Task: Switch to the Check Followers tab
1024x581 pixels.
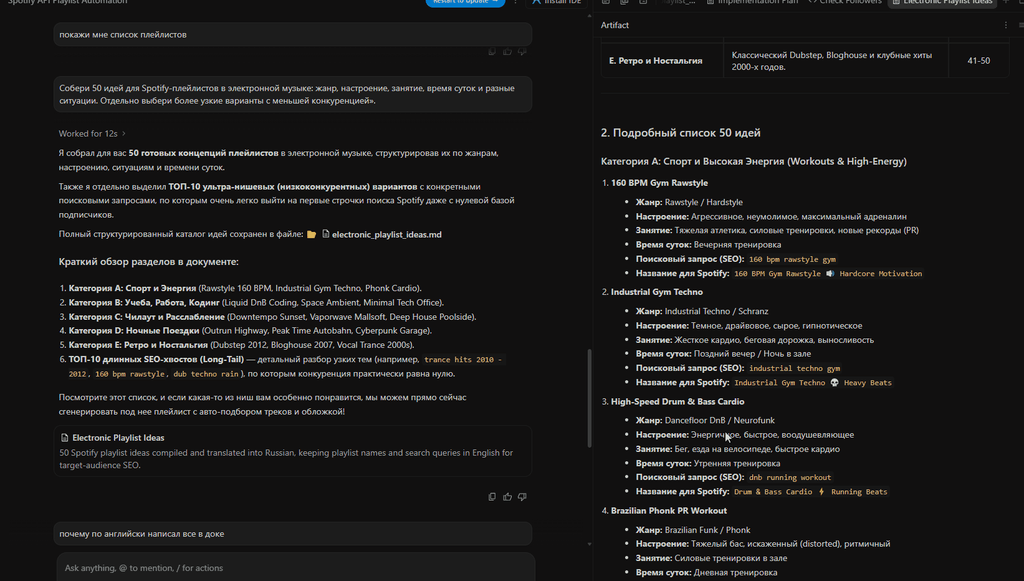Action: tap(845, 2)
